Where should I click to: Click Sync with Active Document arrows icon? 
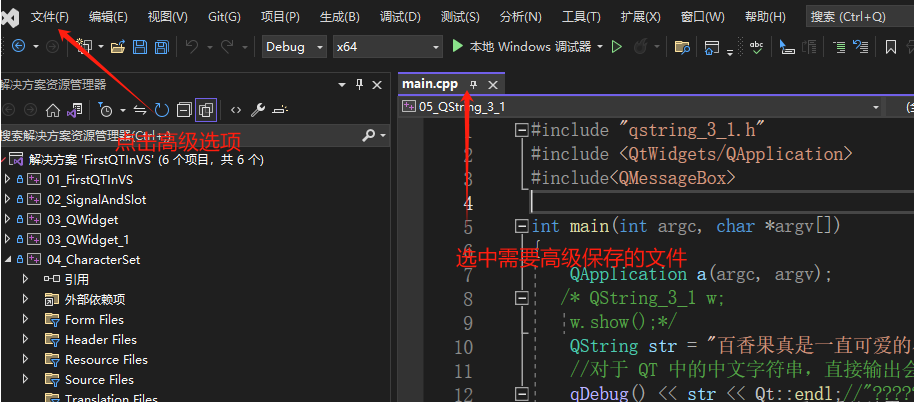pos(140,110)
